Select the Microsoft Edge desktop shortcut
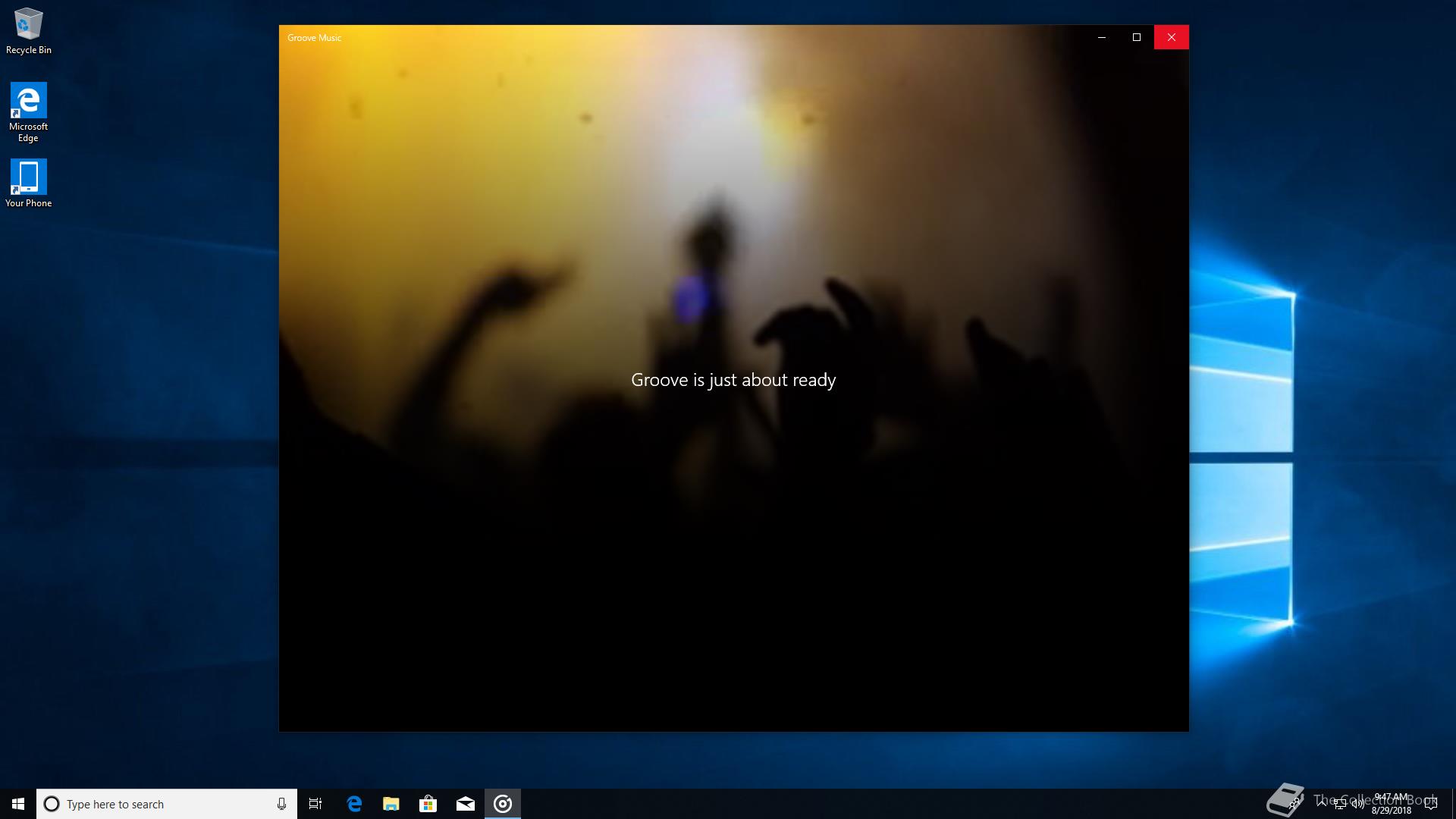Screen dimensions: 1456x819 [28, 112]
